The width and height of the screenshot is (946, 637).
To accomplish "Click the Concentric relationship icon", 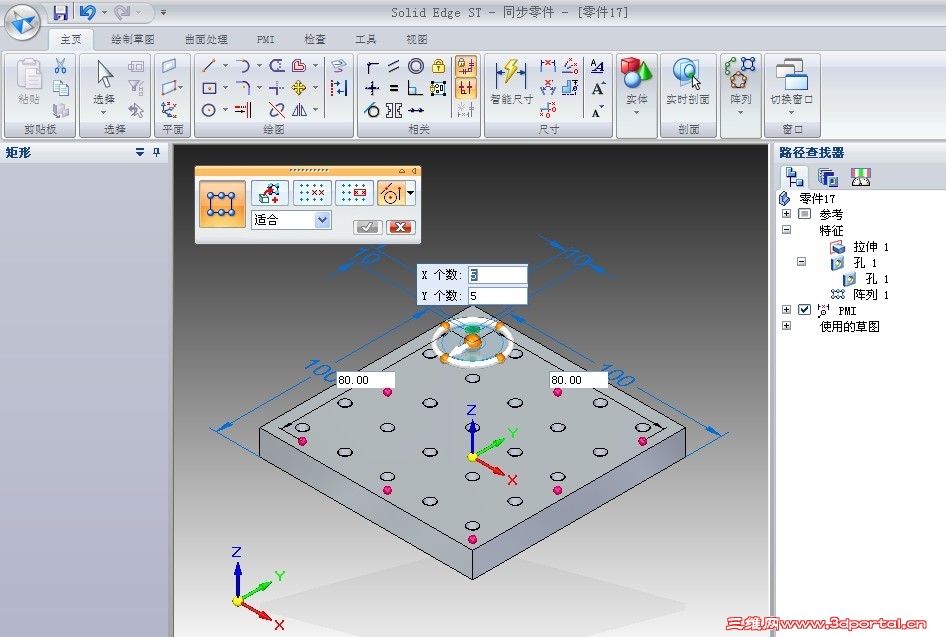I will tap(416, 66).
